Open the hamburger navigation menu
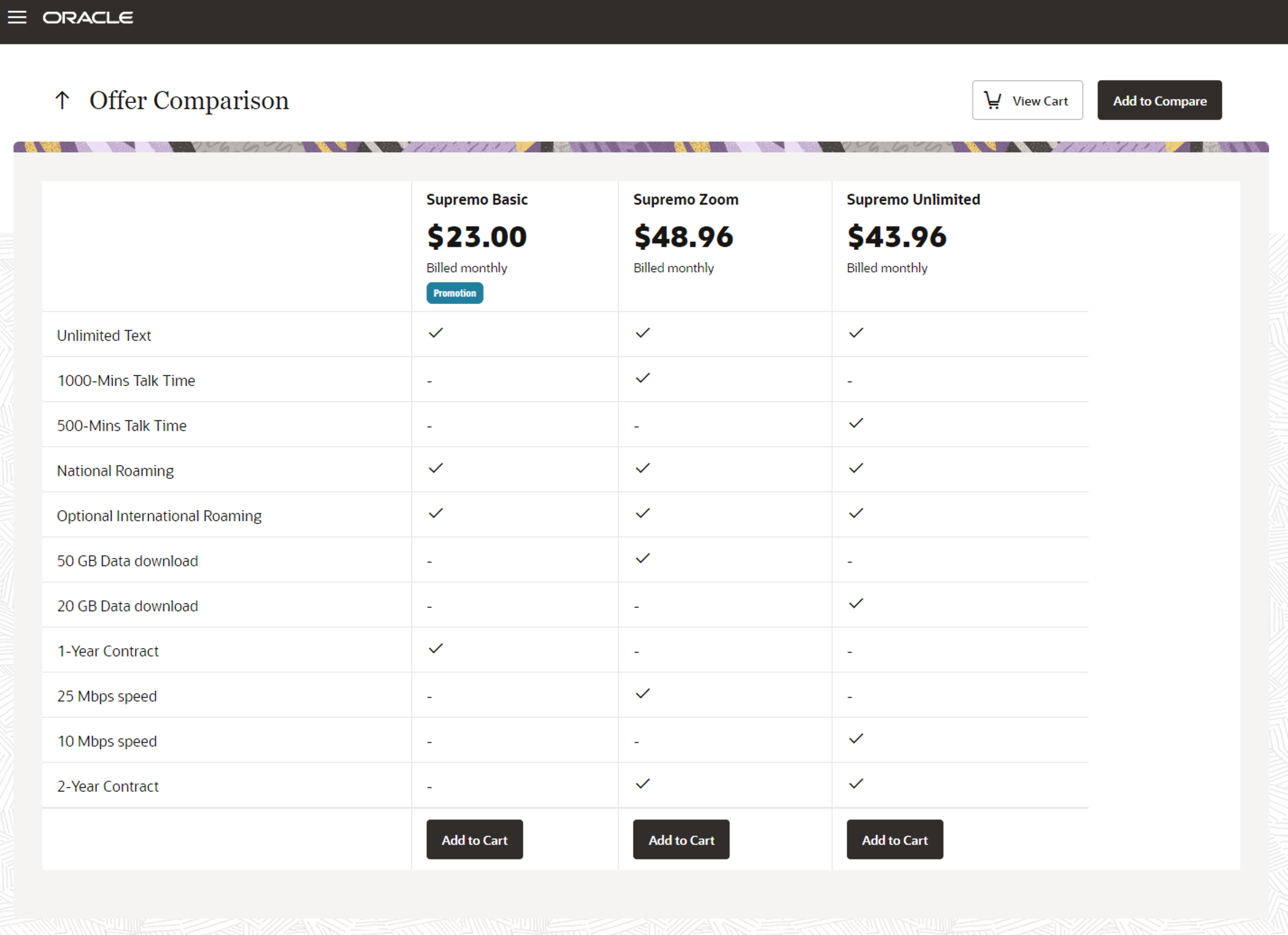Image resolution: width=1288 pixels, height=935 pixels. (x=18, y=17)
